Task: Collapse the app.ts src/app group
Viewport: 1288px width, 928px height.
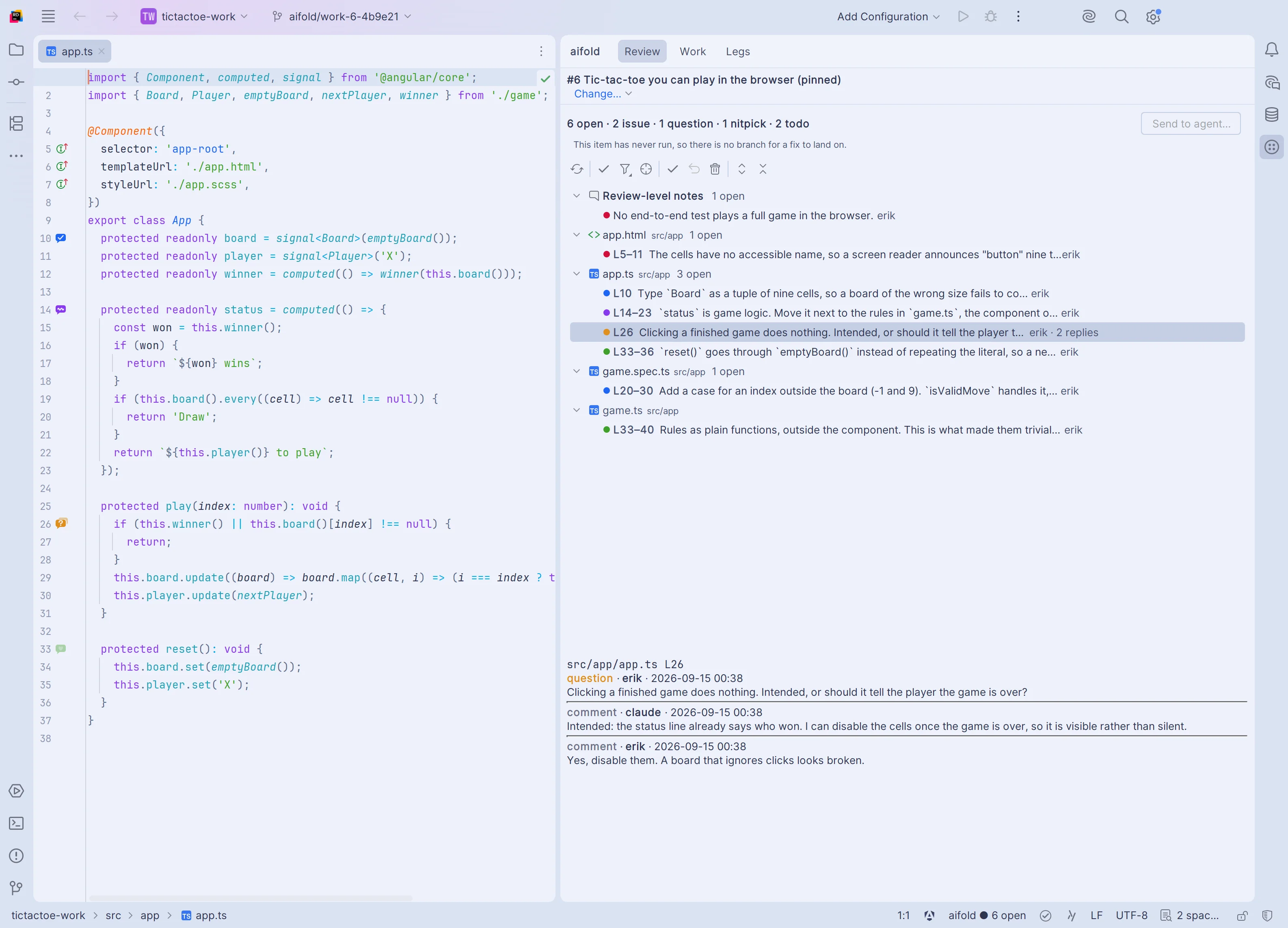Action: click(x=577, y=274)
